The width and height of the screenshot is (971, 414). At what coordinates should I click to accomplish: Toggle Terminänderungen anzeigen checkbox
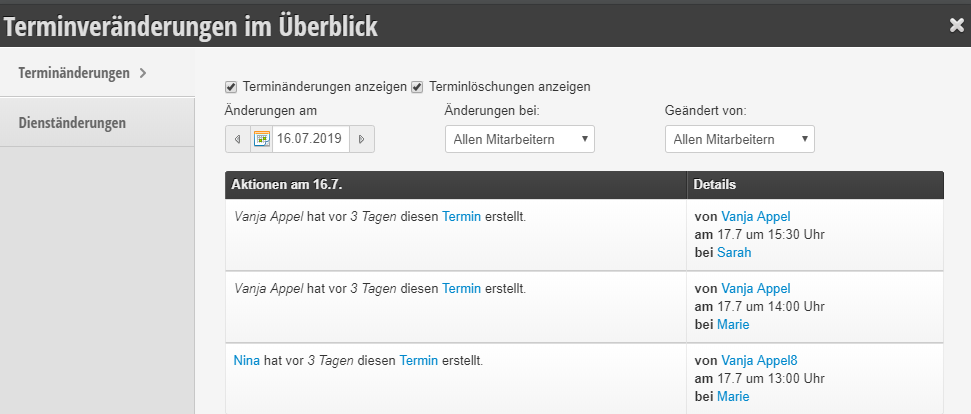pyautogui.click(x=231, y=87)
